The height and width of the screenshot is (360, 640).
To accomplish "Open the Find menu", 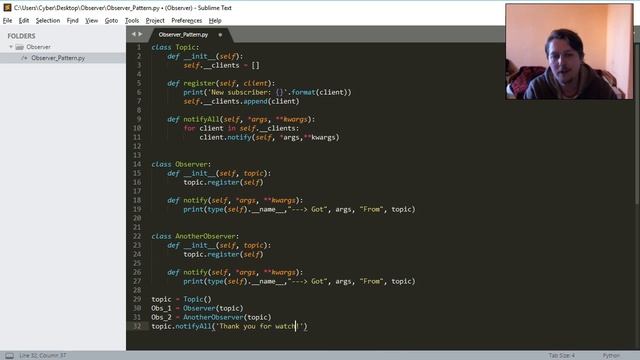I will (72, 20).
